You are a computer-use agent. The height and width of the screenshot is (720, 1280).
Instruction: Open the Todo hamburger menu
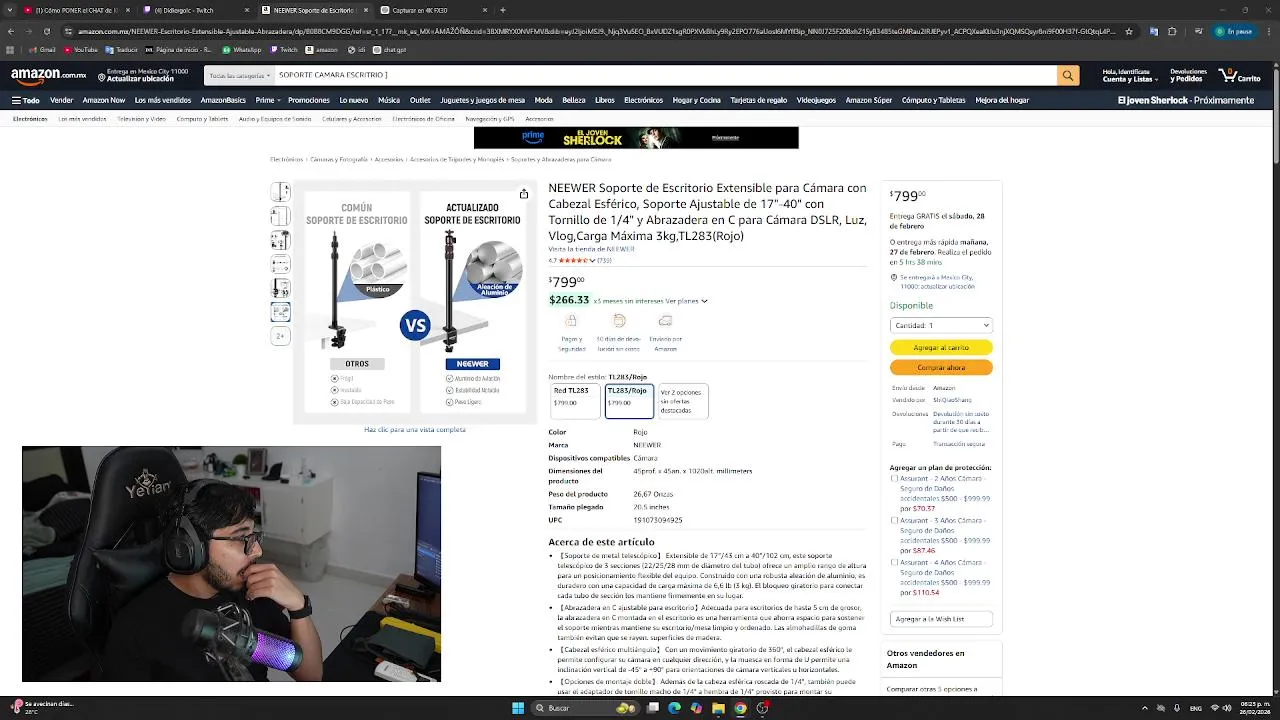coord(25,100)
